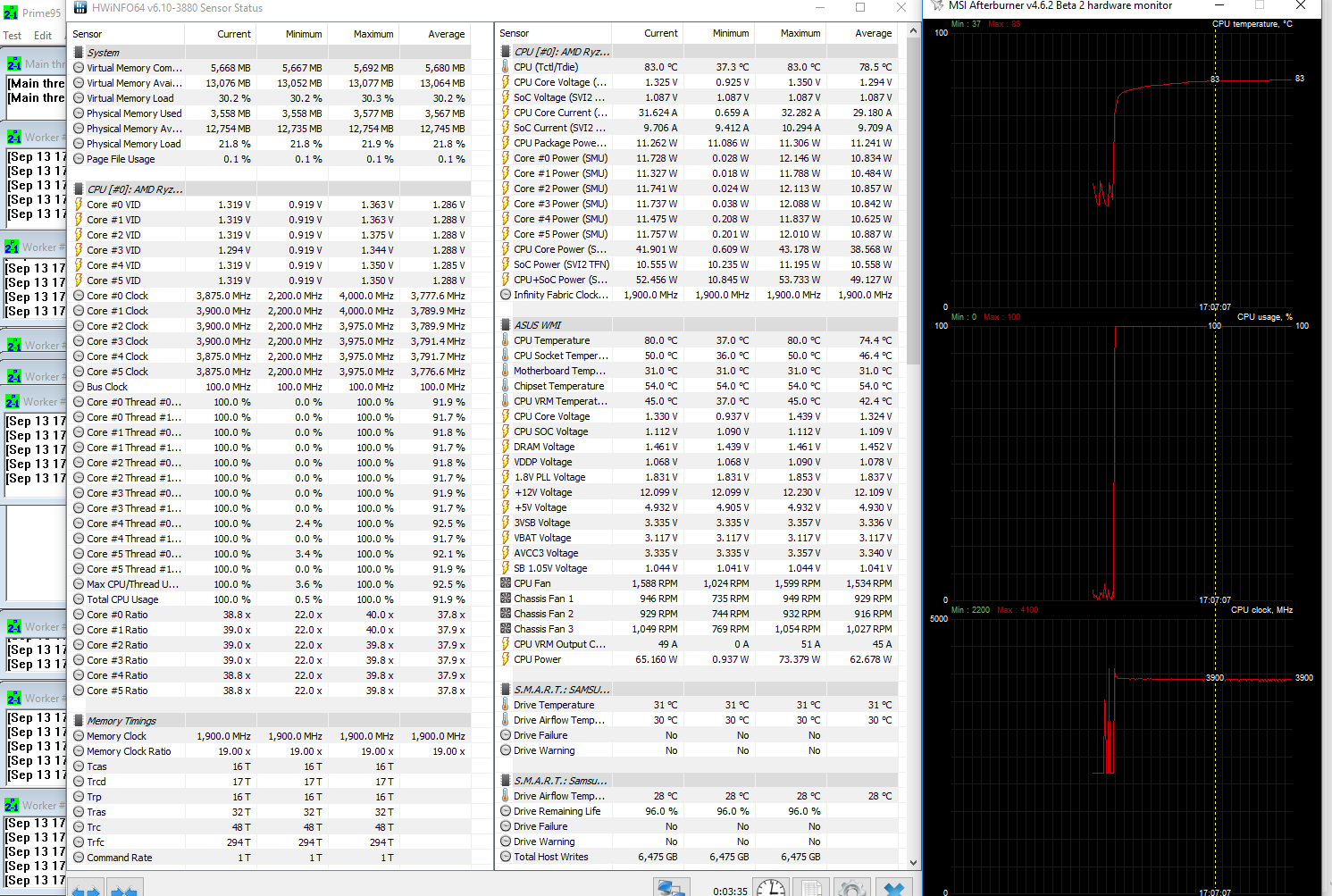
Task: Select the 'Tcas' memory timing row
Action: [x=271, y=766]
